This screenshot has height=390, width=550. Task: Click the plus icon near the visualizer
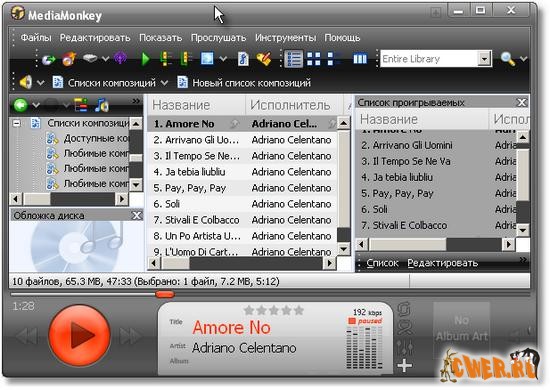405,366
